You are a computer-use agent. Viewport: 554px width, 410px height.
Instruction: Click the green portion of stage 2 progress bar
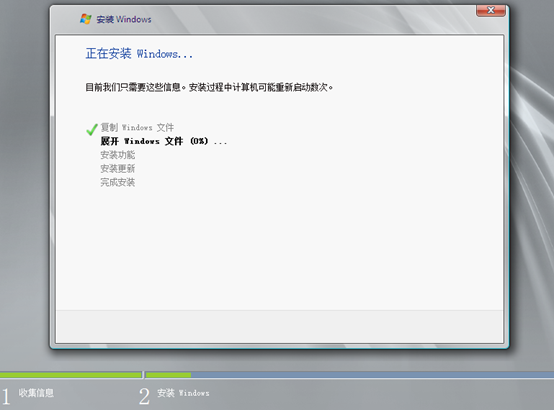pyautogui.click(x=169, y=375)
